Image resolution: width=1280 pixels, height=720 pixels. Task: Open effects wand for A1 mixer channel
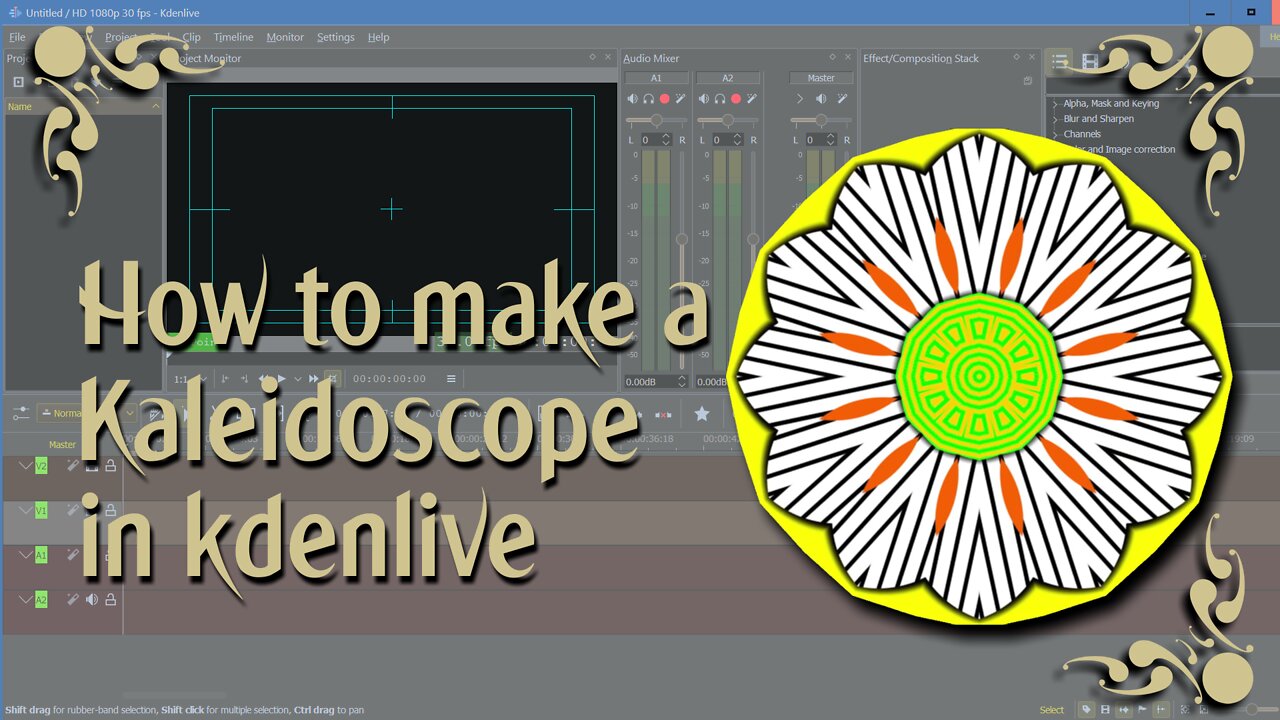tap(680, 98)
